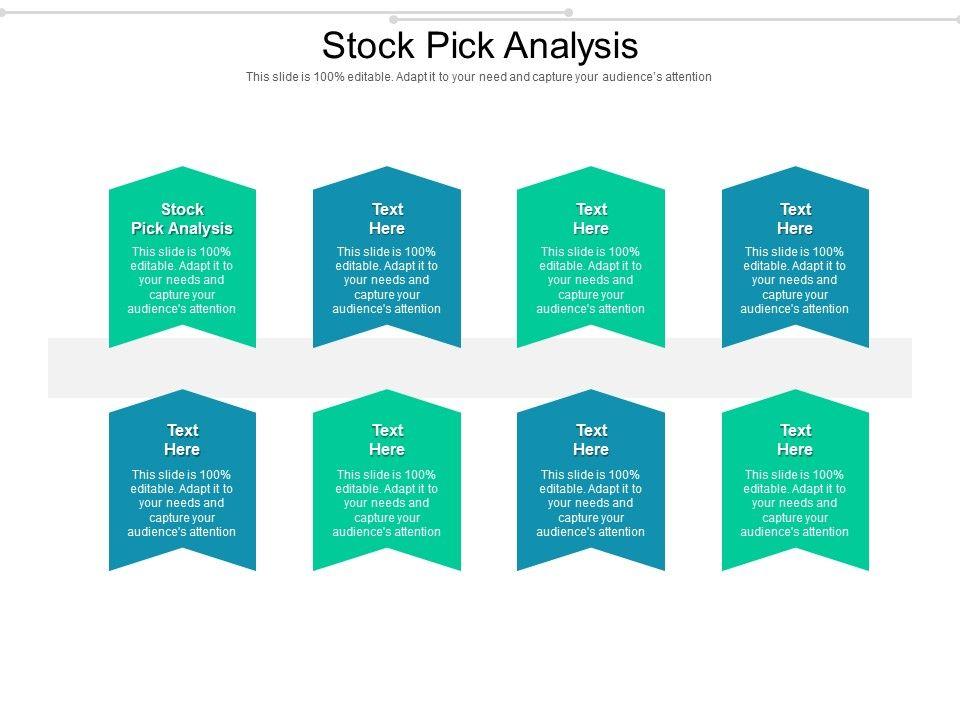The width and height of the screenshot is (960, 720).
Task: Select description text in bottom row's second green banner
Action: [x=387, y=503]
